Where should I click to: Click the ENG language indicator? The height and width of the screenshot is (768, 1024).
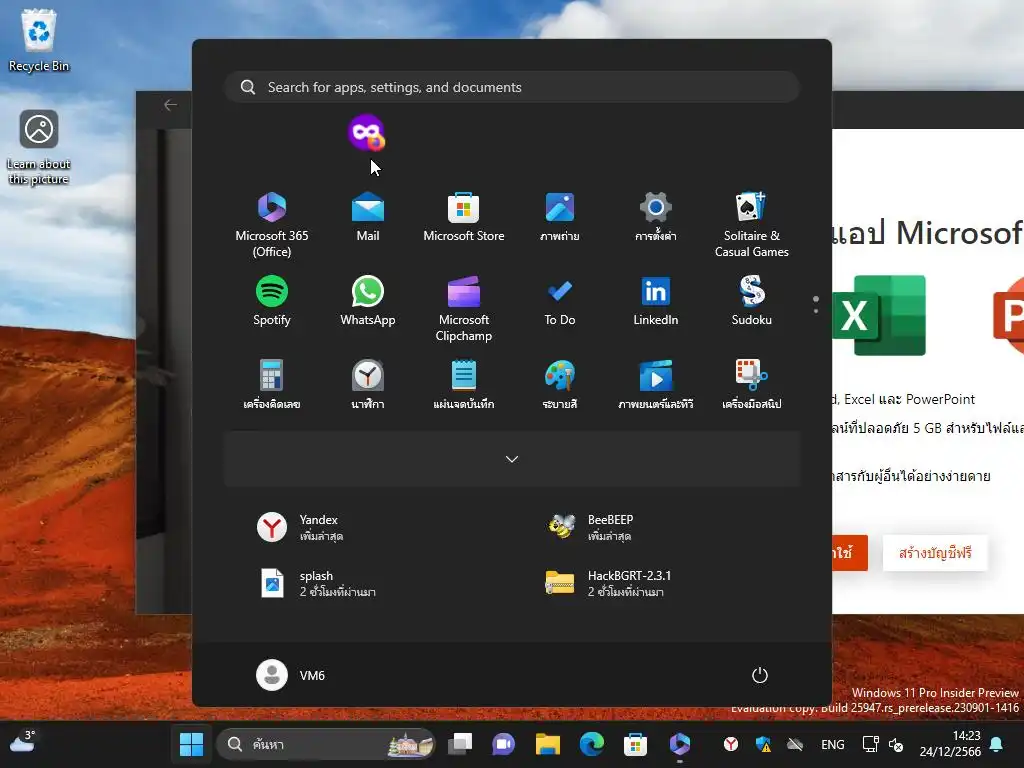833,744
